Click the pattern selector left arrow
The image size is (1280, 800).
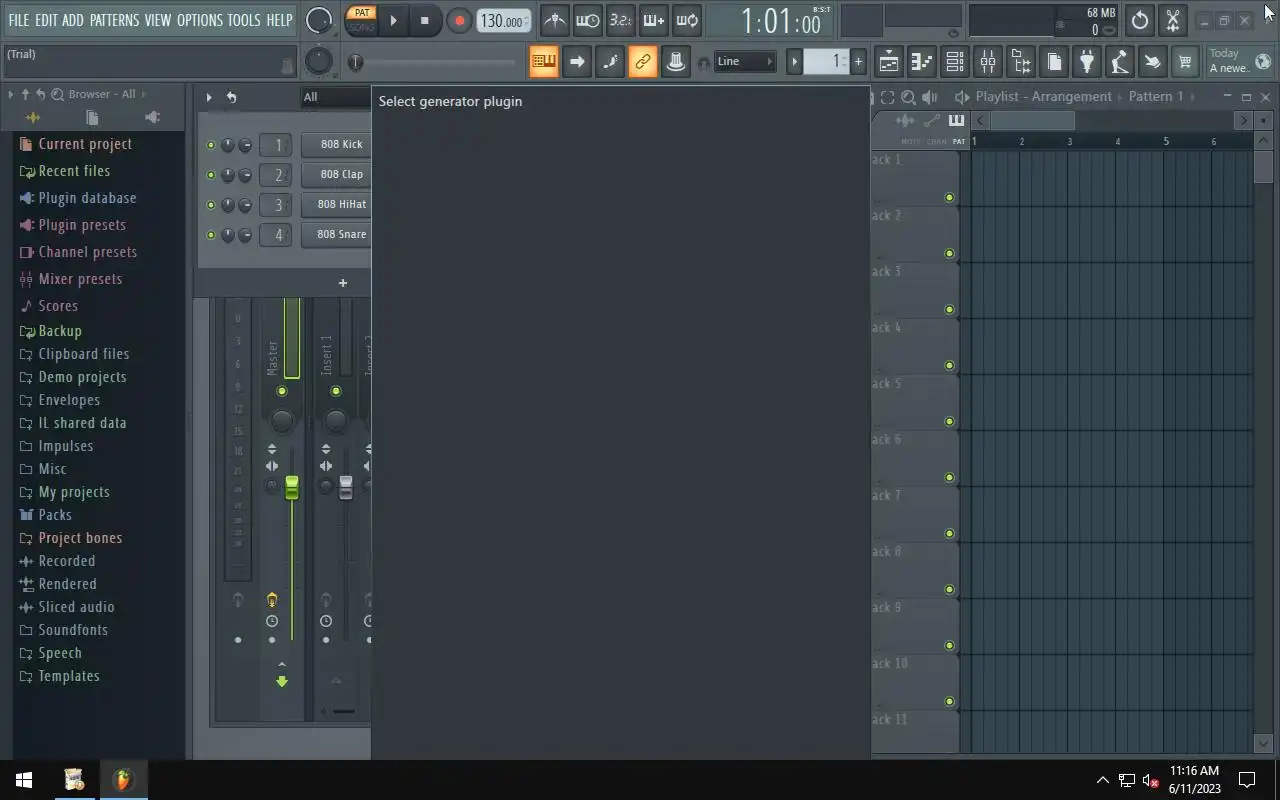click(x=795, y=62)
